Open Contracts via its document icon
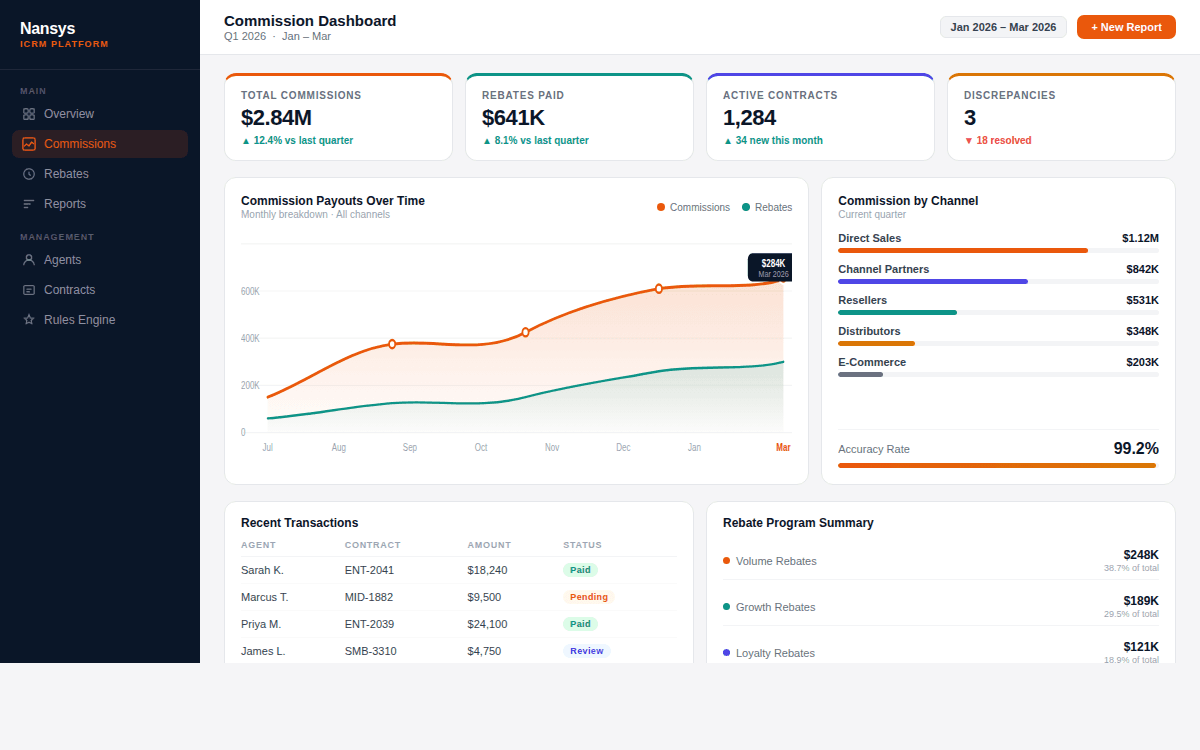Screen dimensions: 1200x750 click(x=30, y=289)
